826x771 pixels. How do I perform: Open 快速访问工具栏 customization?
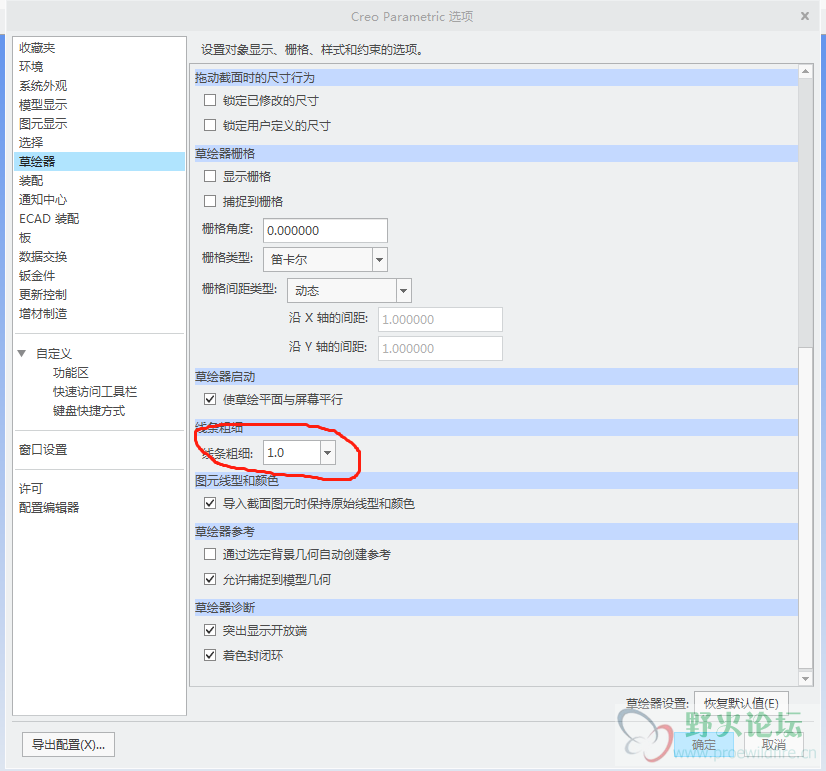[x=95, y=391]
